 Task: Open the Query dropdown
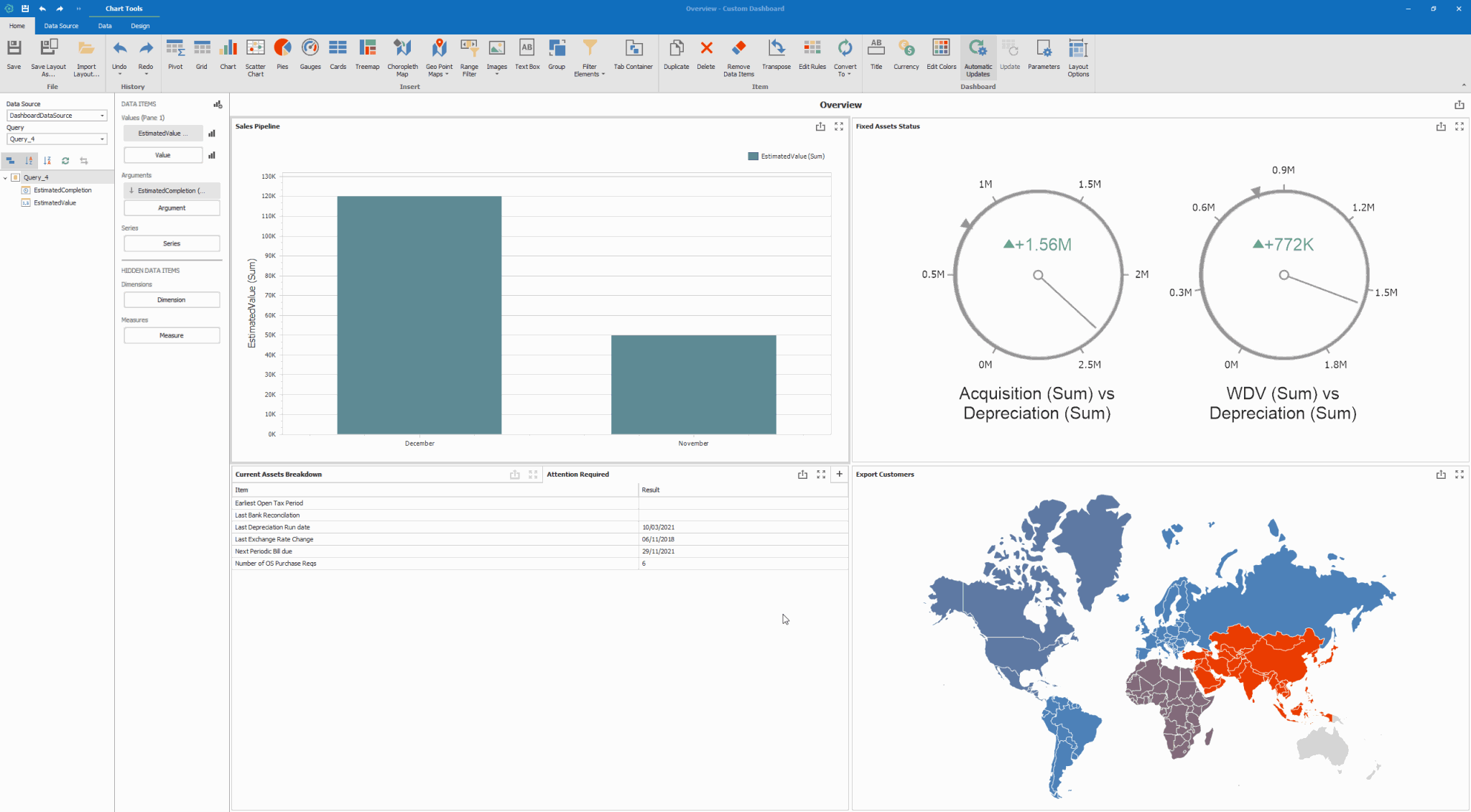click(102, 139)
